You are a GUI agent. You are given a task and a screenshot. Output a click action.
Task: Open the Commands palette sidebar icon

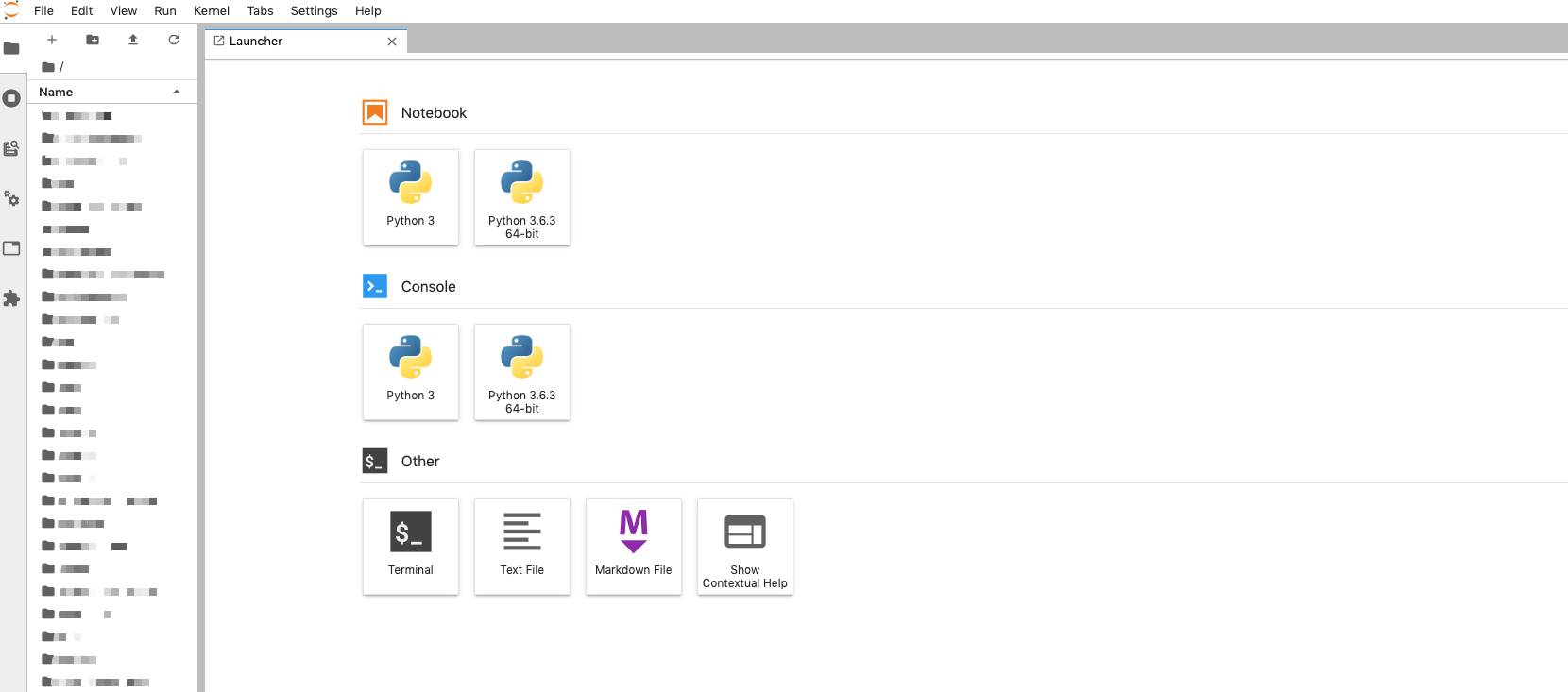coord(11,148)
